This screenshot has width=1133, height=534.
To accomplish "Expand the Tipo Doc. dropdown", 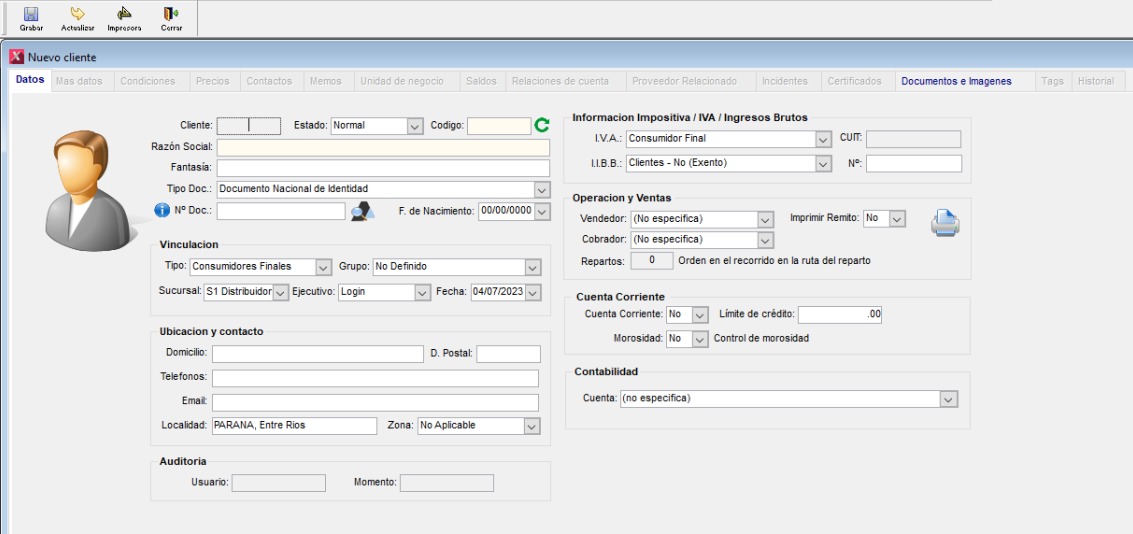I will 541,189.
